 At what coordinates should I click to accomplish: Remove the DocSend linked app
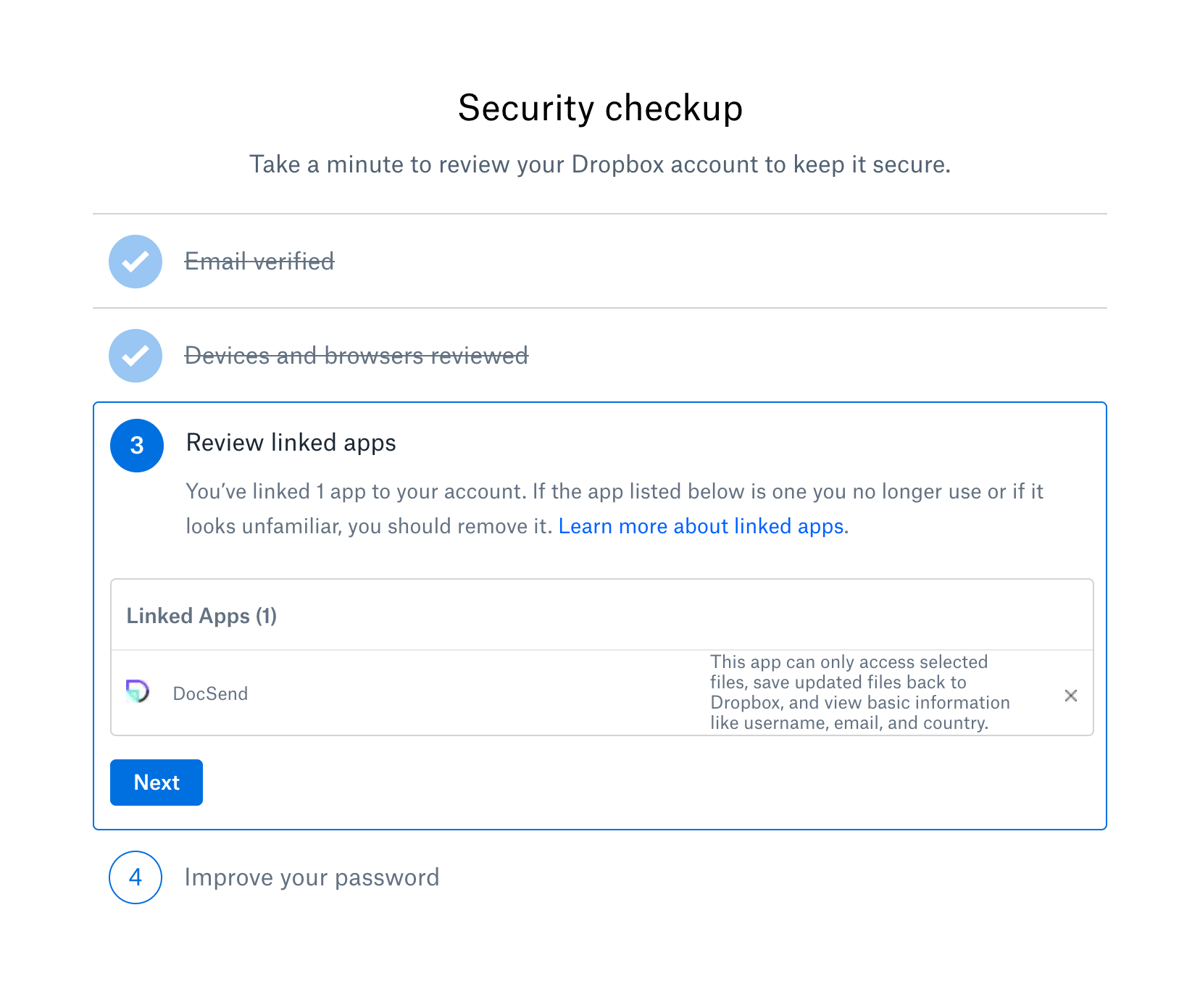tap(1070, 694)
